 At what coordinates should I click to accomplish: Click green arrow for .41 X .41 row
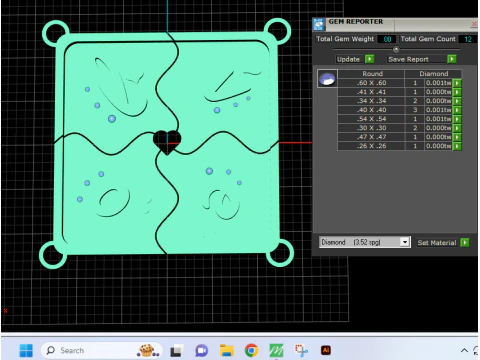[x=457, y=92]
